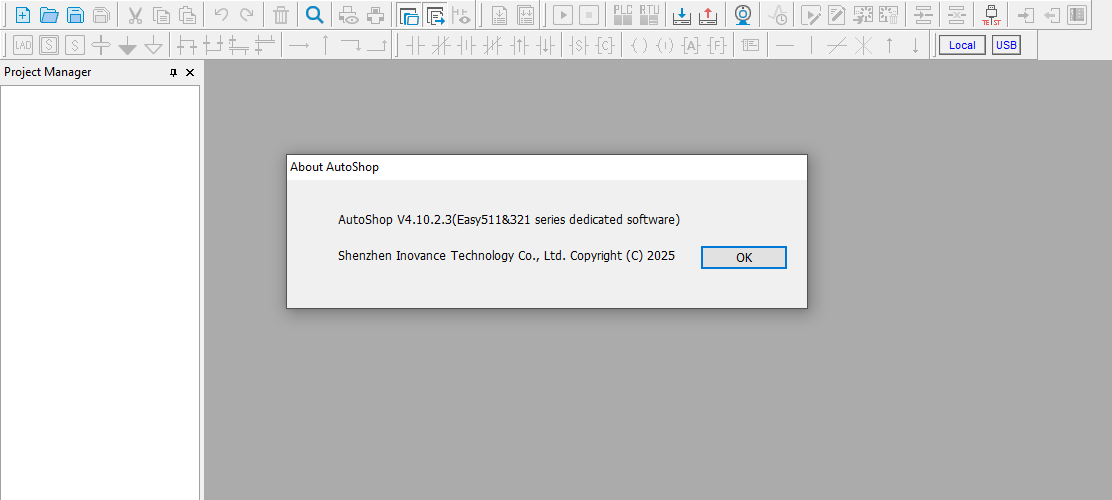Insert the [F] function block
Image resolution: width=1112 pixels, height=500 pixels.
click(x=718, y=45)
